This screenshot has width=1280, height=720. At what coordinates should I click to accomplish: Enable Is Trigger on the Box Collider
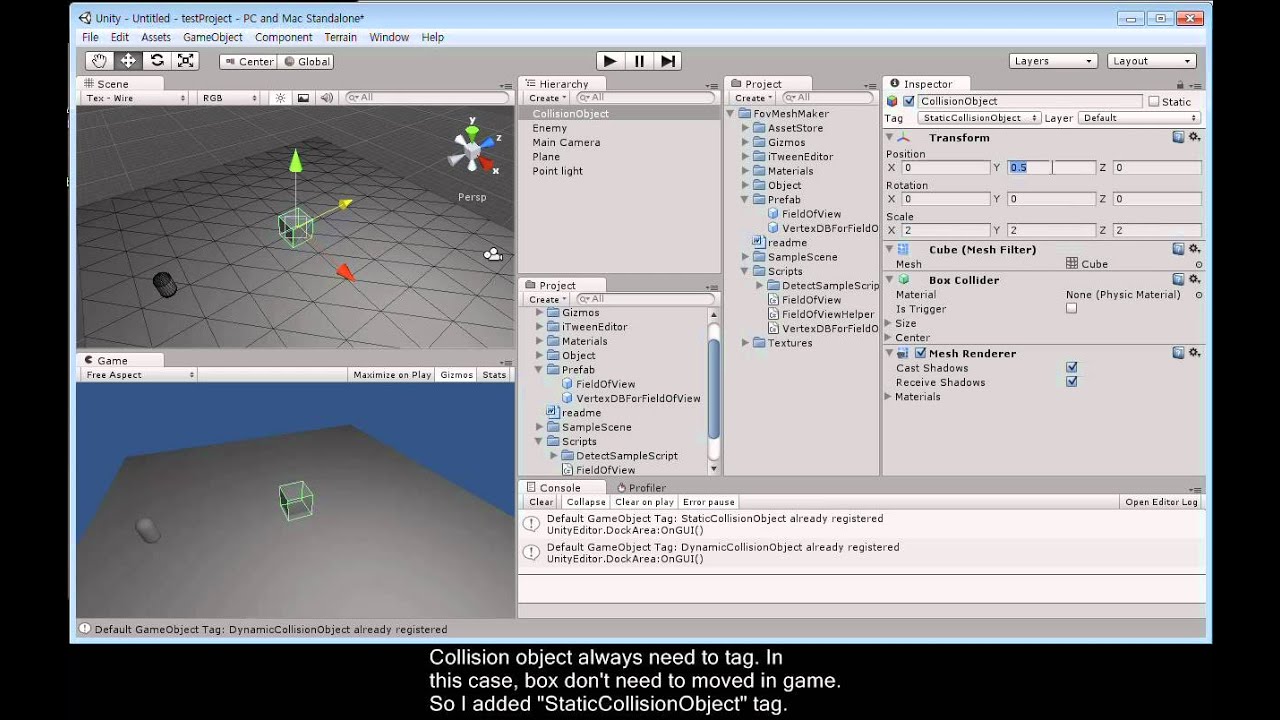1071,309
